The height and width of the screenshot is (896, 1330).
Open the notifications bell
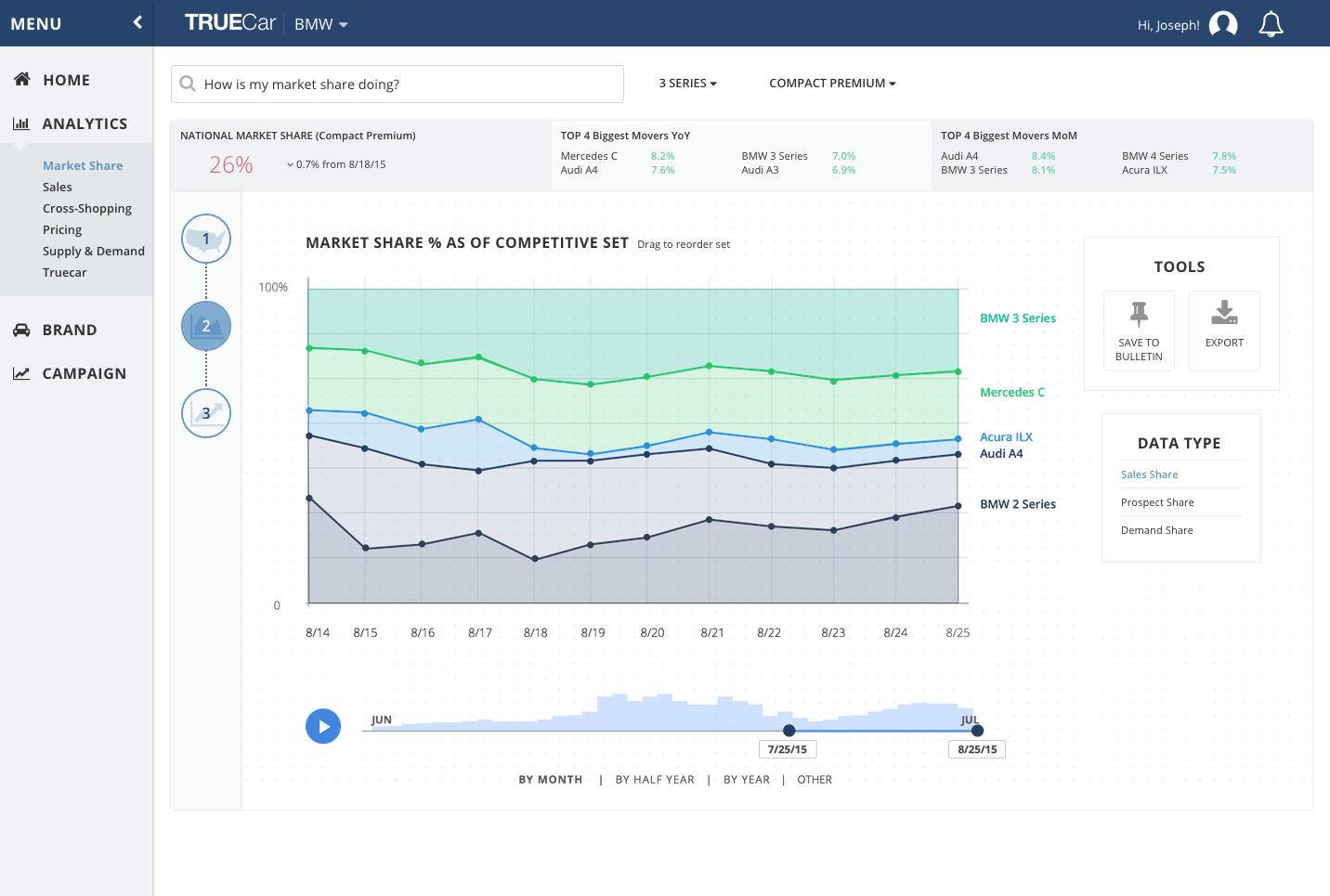click(1271, 24)
